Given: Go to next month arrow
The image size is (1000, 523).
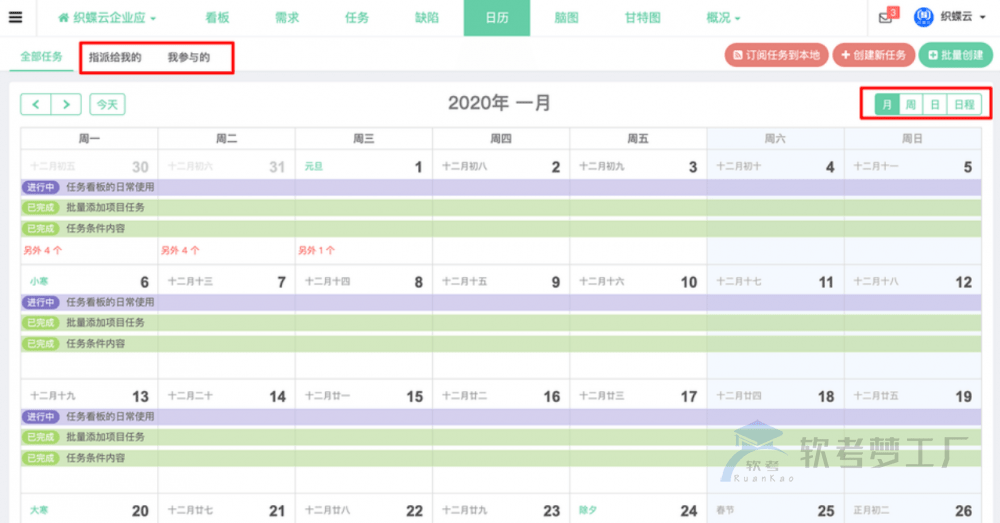Looking at the screenshot, I should pos(66,104).
